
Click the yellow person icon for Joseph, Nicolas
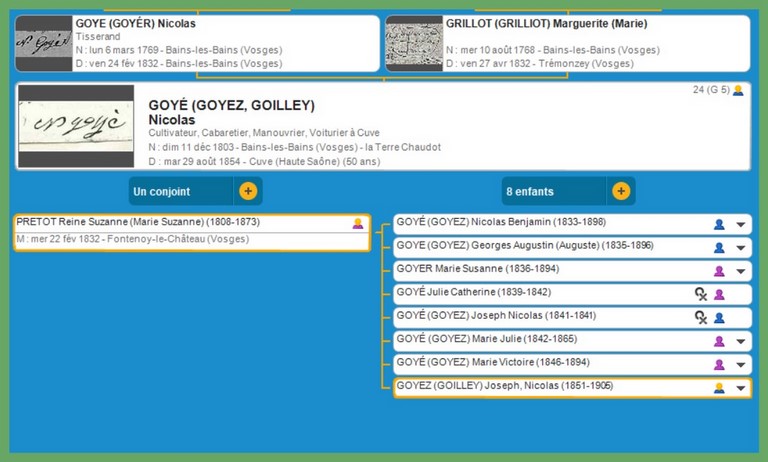pos(718,388)
